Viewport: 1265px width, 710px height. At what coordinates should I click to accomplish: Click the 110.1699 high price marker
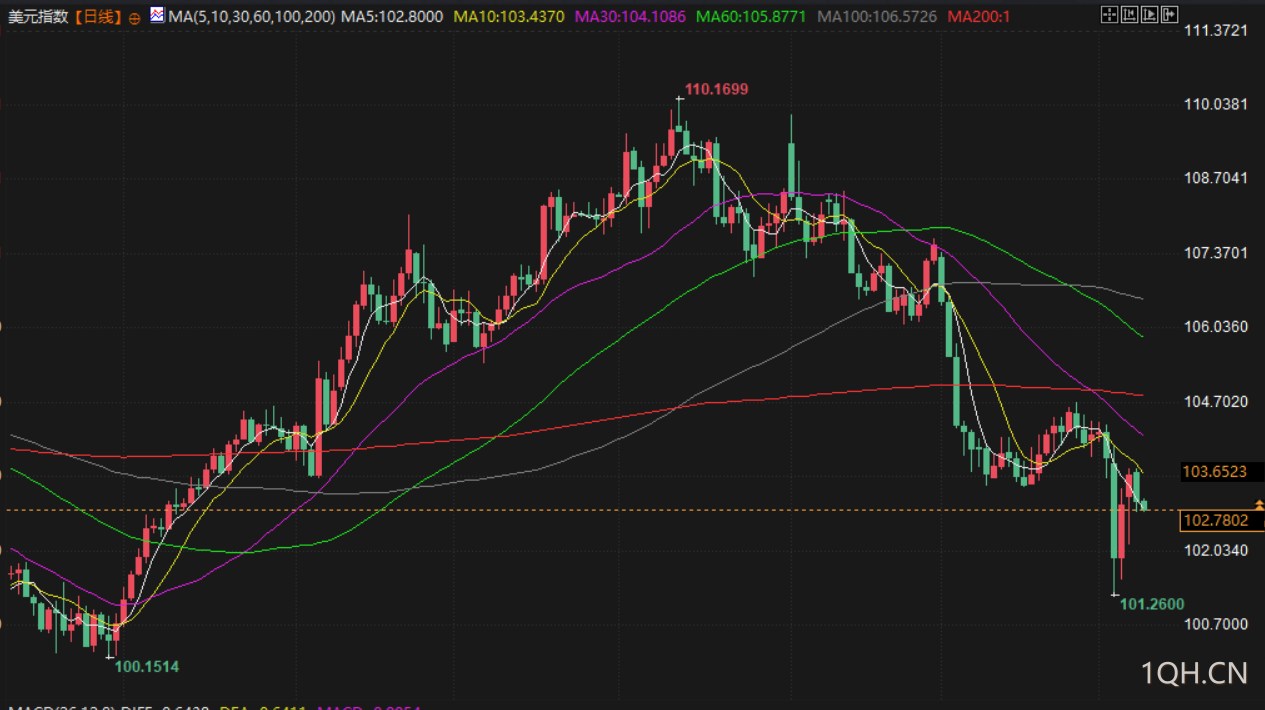[716, 89]
